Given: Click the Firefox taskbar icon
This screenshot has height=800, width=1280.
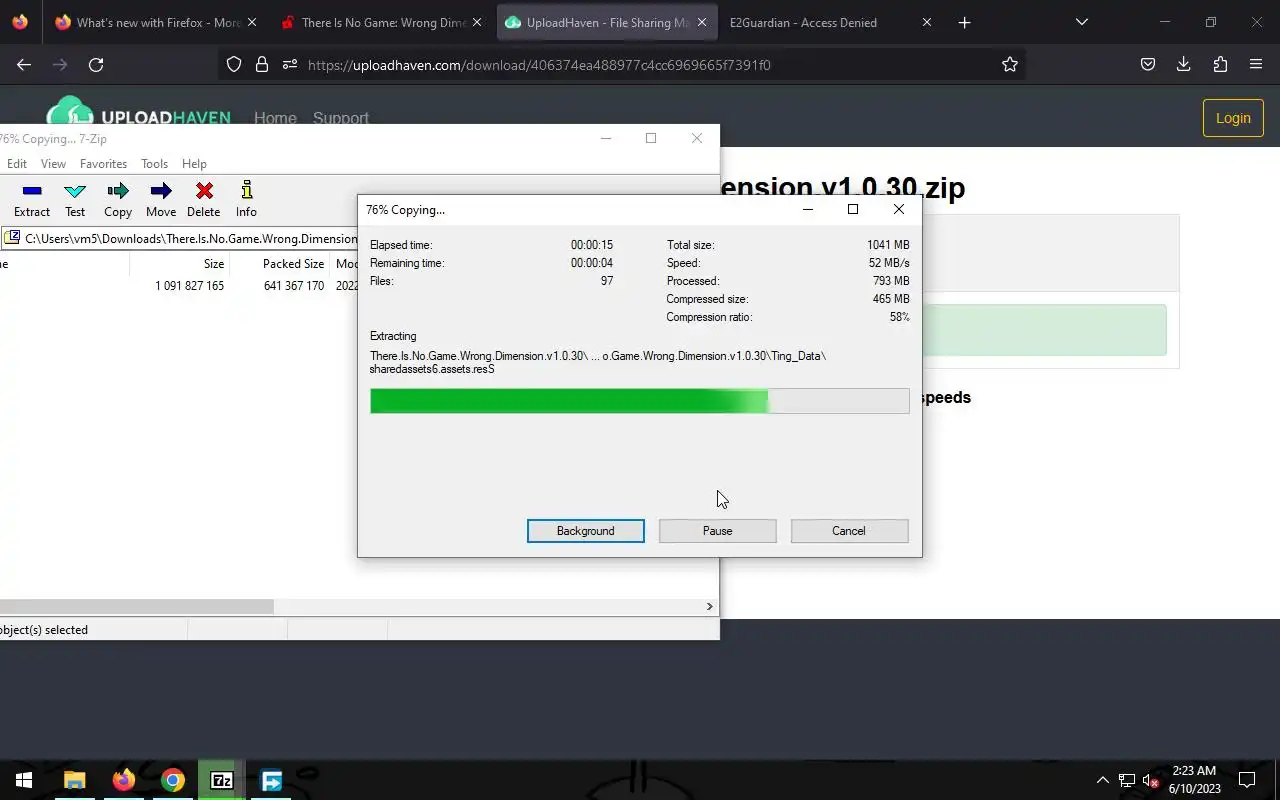Looking at the screenshot, I should pyautogui.click(x=124, y=780).
